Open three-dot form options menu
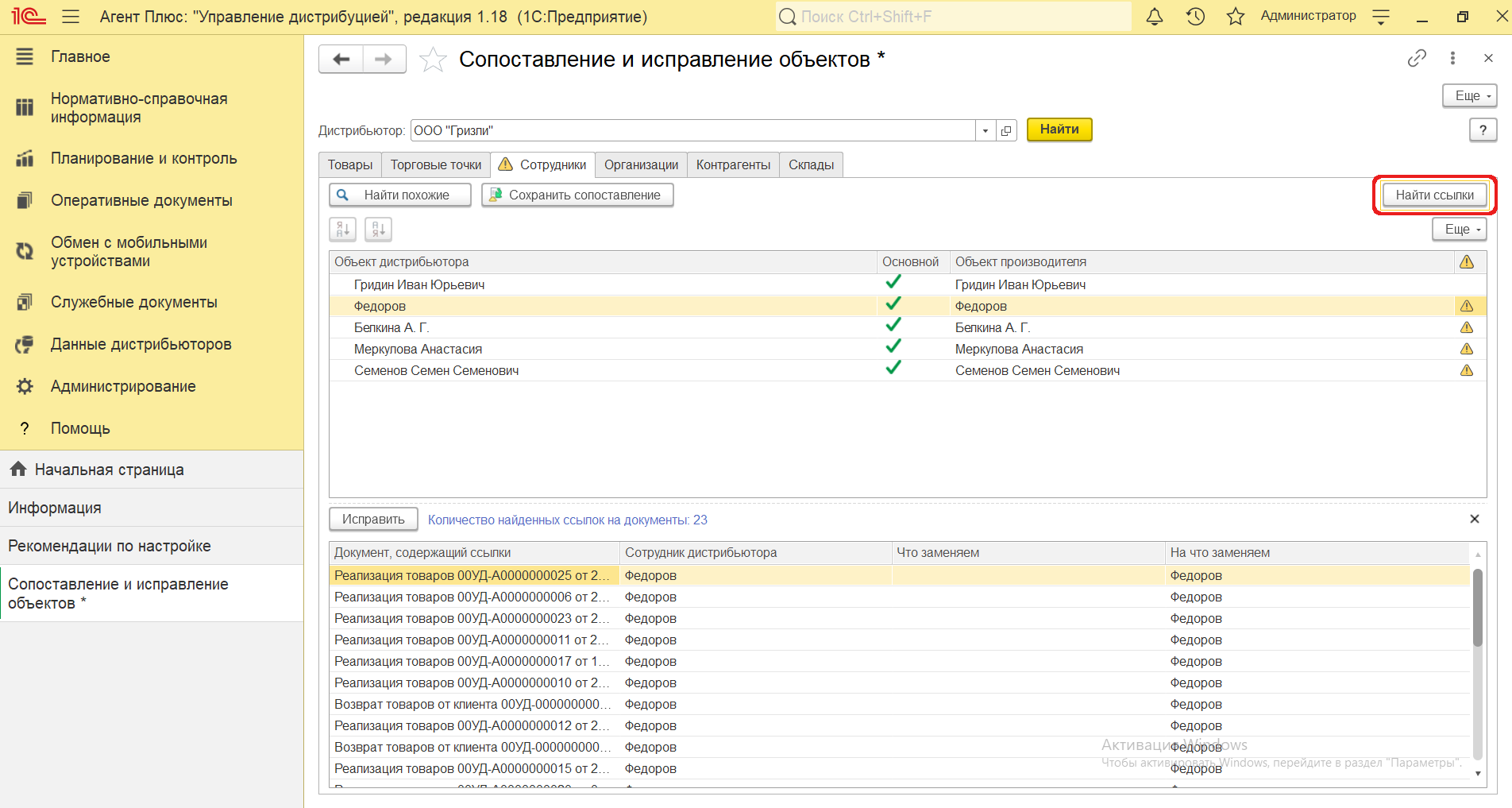This screenshot has height=808, width=1512. (1452, 58)
